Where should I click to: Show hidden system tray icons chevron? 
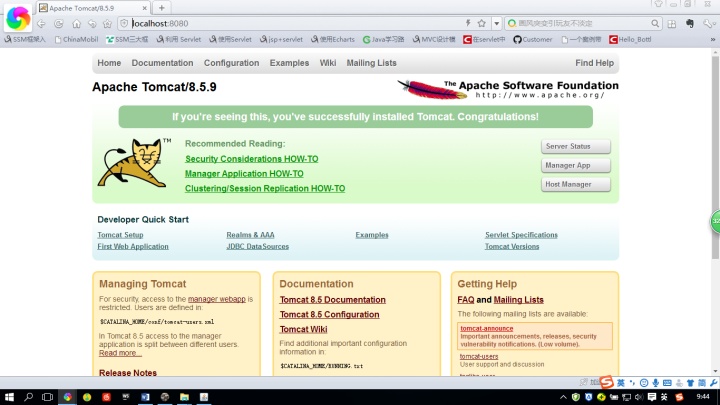click(563, 397)
